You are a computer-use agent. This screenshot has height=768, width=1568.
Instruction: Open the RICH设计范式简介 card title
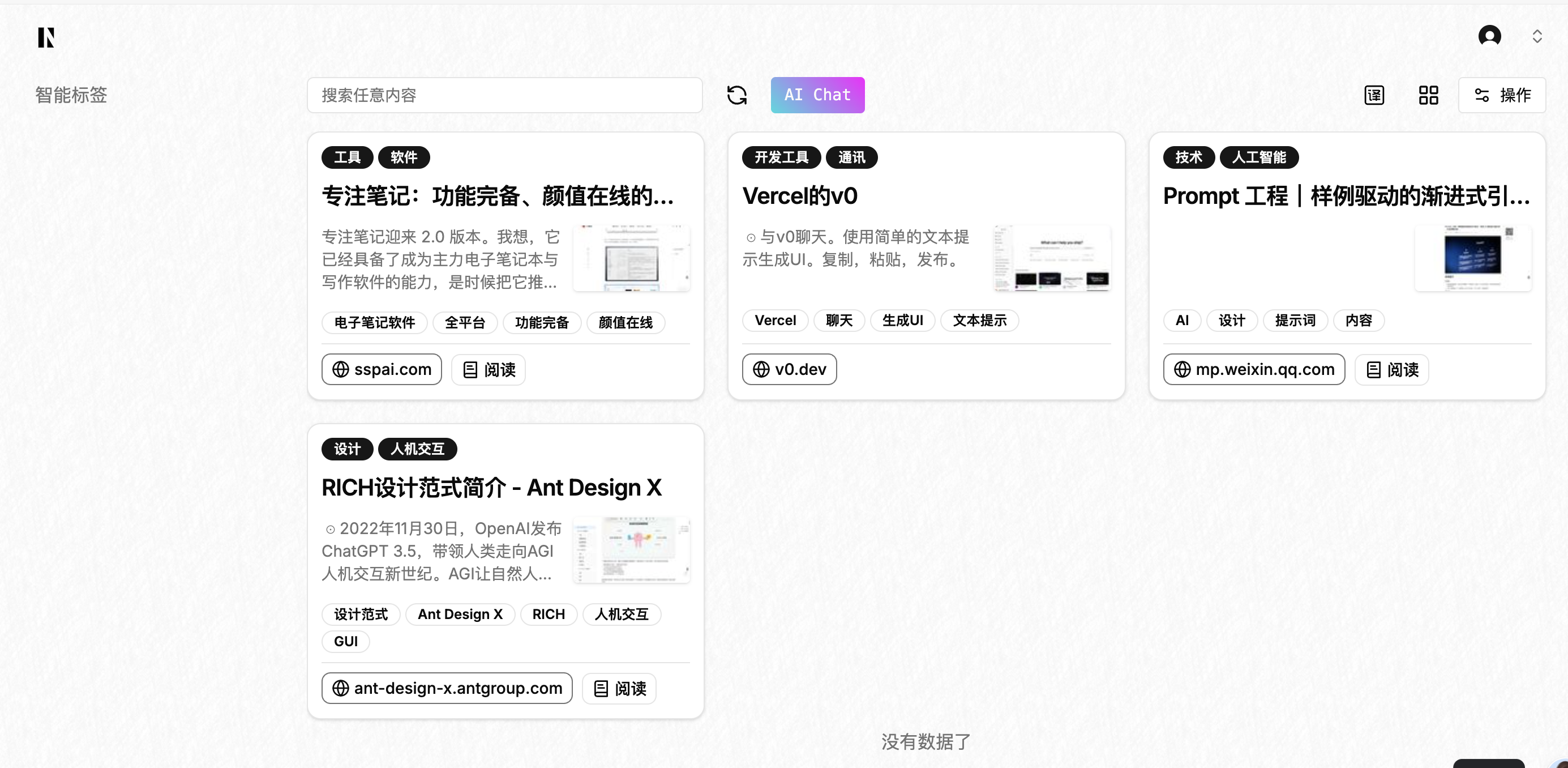(491, 488)
